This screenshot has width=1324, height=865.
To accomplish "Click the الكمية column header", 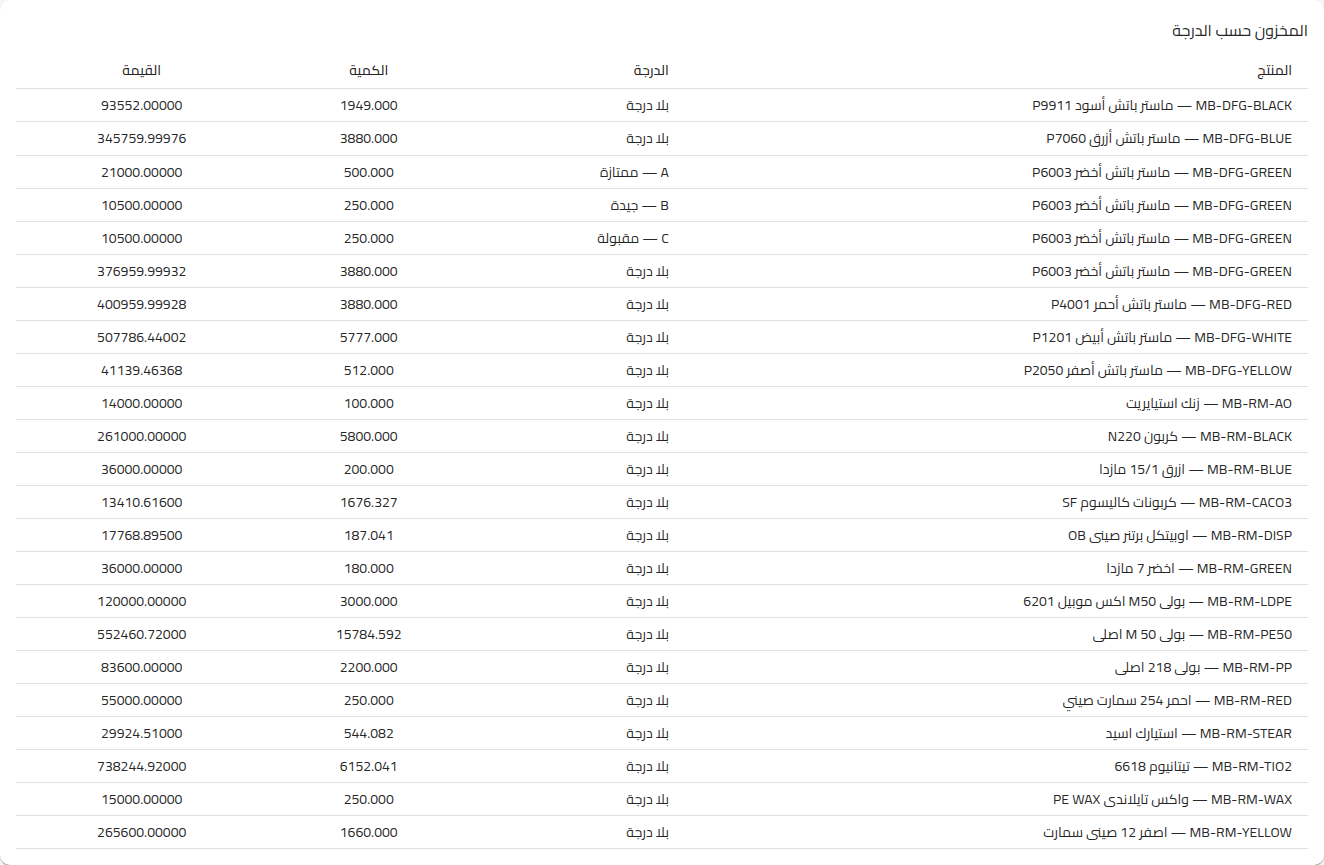I will coord(369,71).
